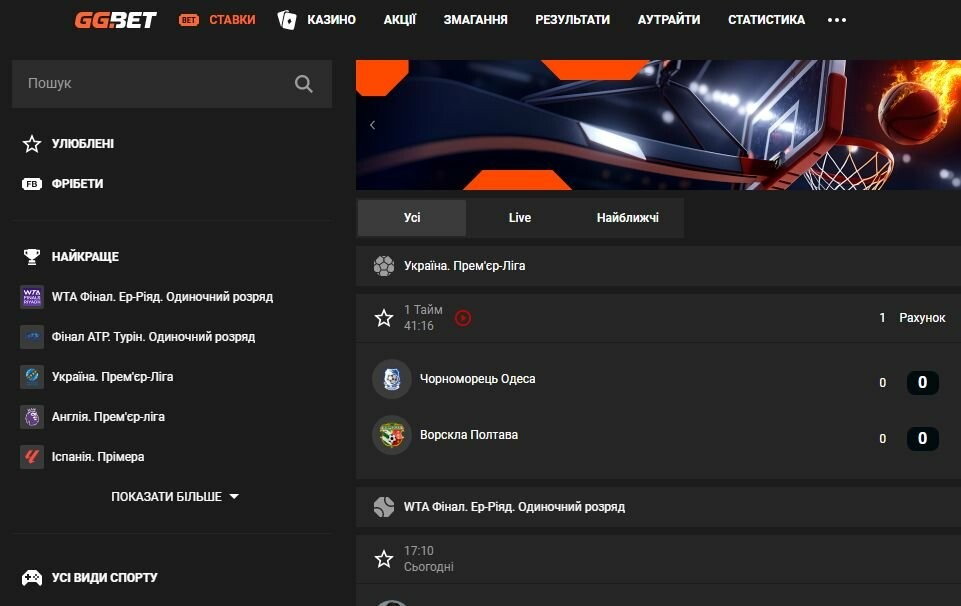961x606 pixels.
Task: Go to previous banner slide
Action: tap(373, 125)
